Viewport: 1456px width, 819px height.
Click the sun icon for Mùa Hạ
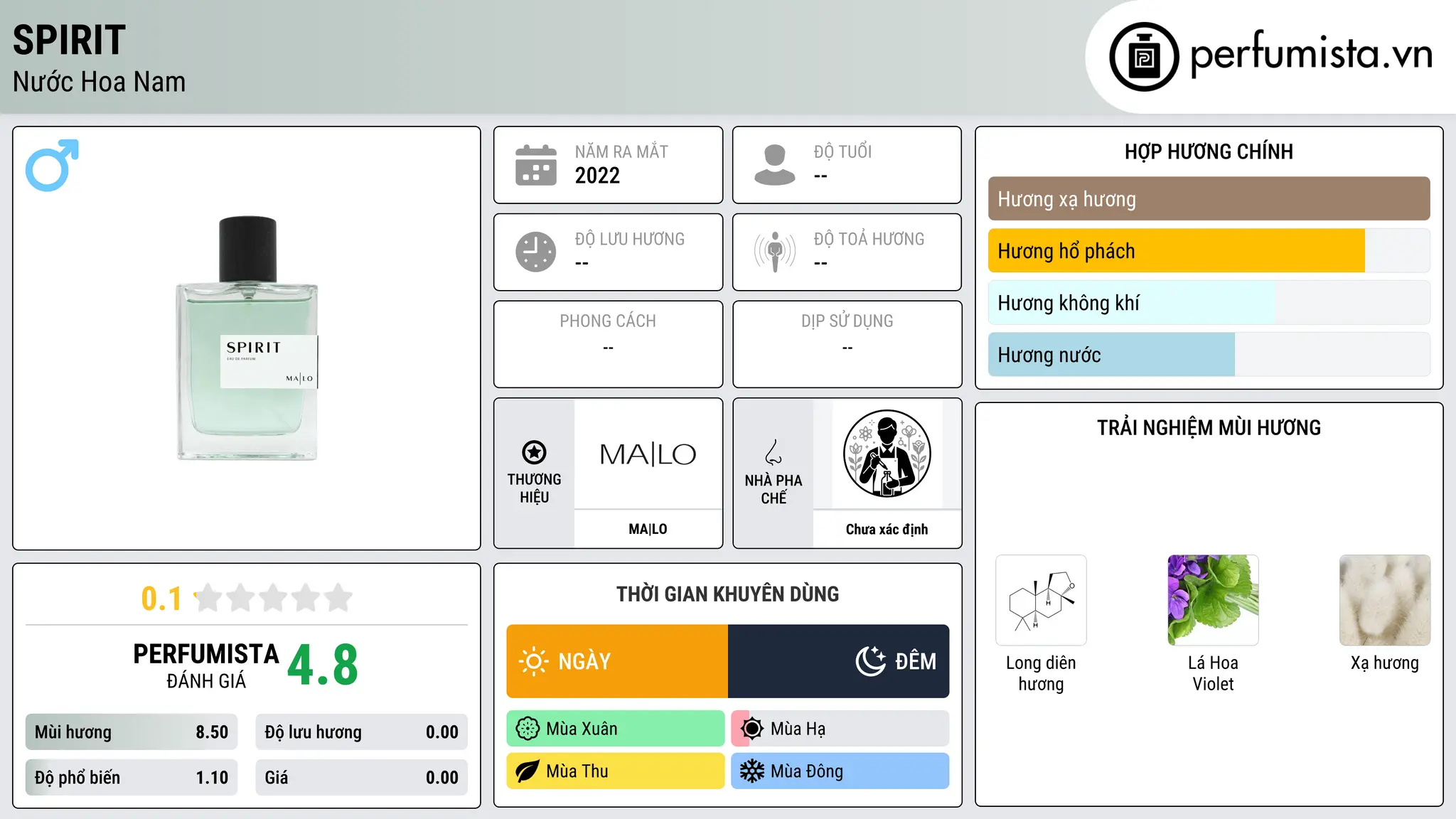pos(751,729)
